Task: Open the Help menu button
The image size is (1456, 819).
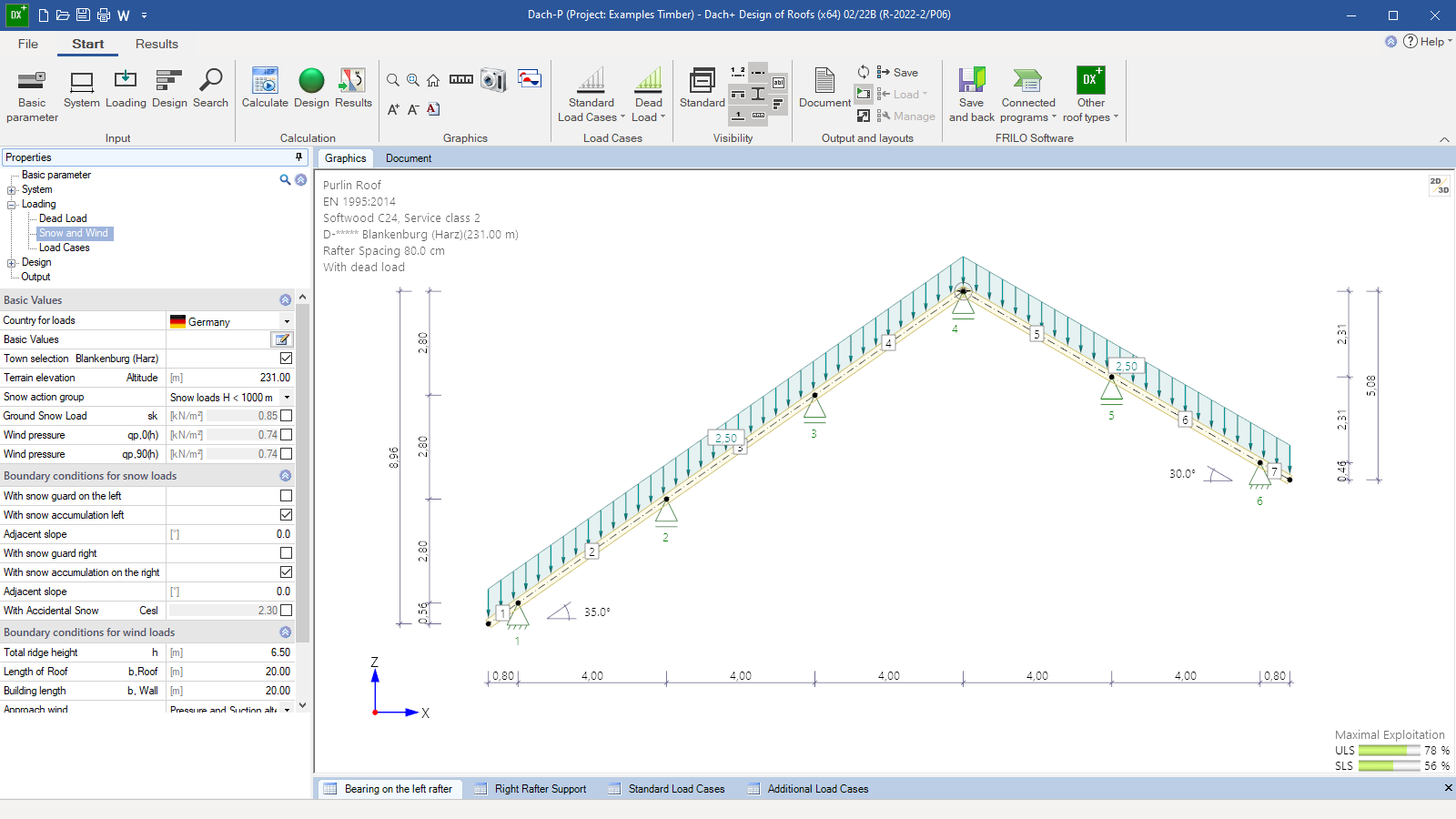Action: click(x=1427, y=41)
